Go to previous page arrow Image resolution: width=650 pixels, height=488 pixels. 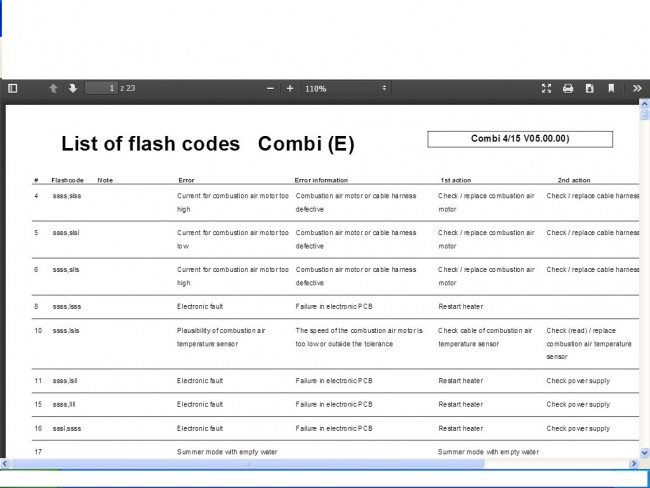click(53, 88)
